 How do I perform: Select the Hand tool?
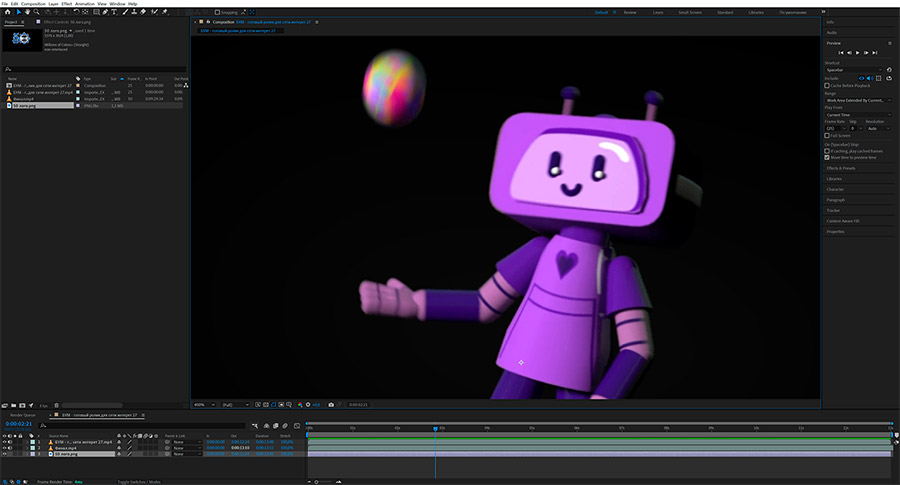[x=29, y=12]
